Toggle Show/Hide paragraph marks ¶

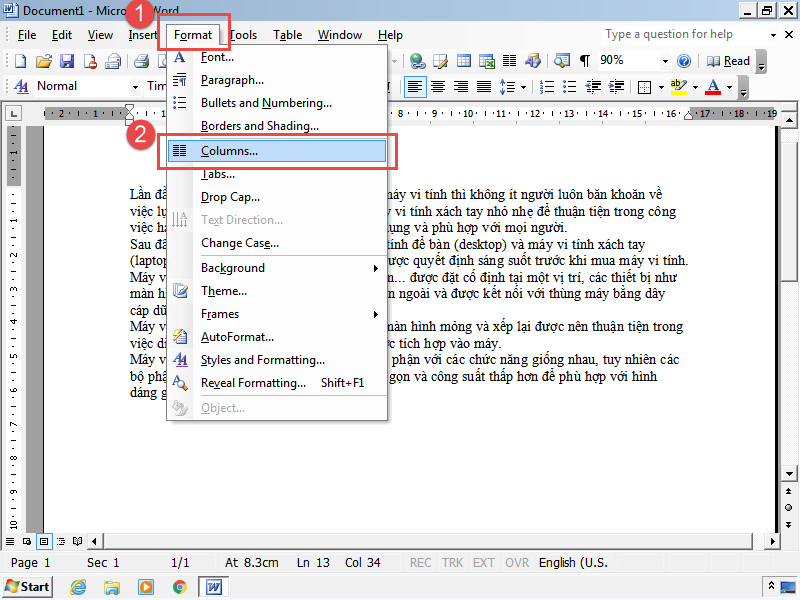click(585, 61)
